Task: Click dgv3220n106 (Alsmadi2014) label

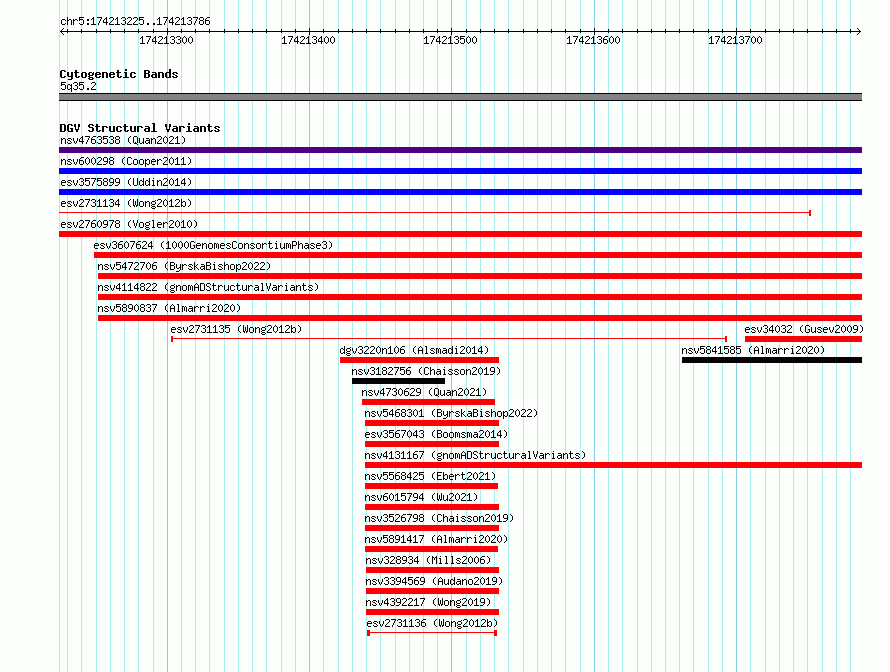Action: tap(414, 350)
